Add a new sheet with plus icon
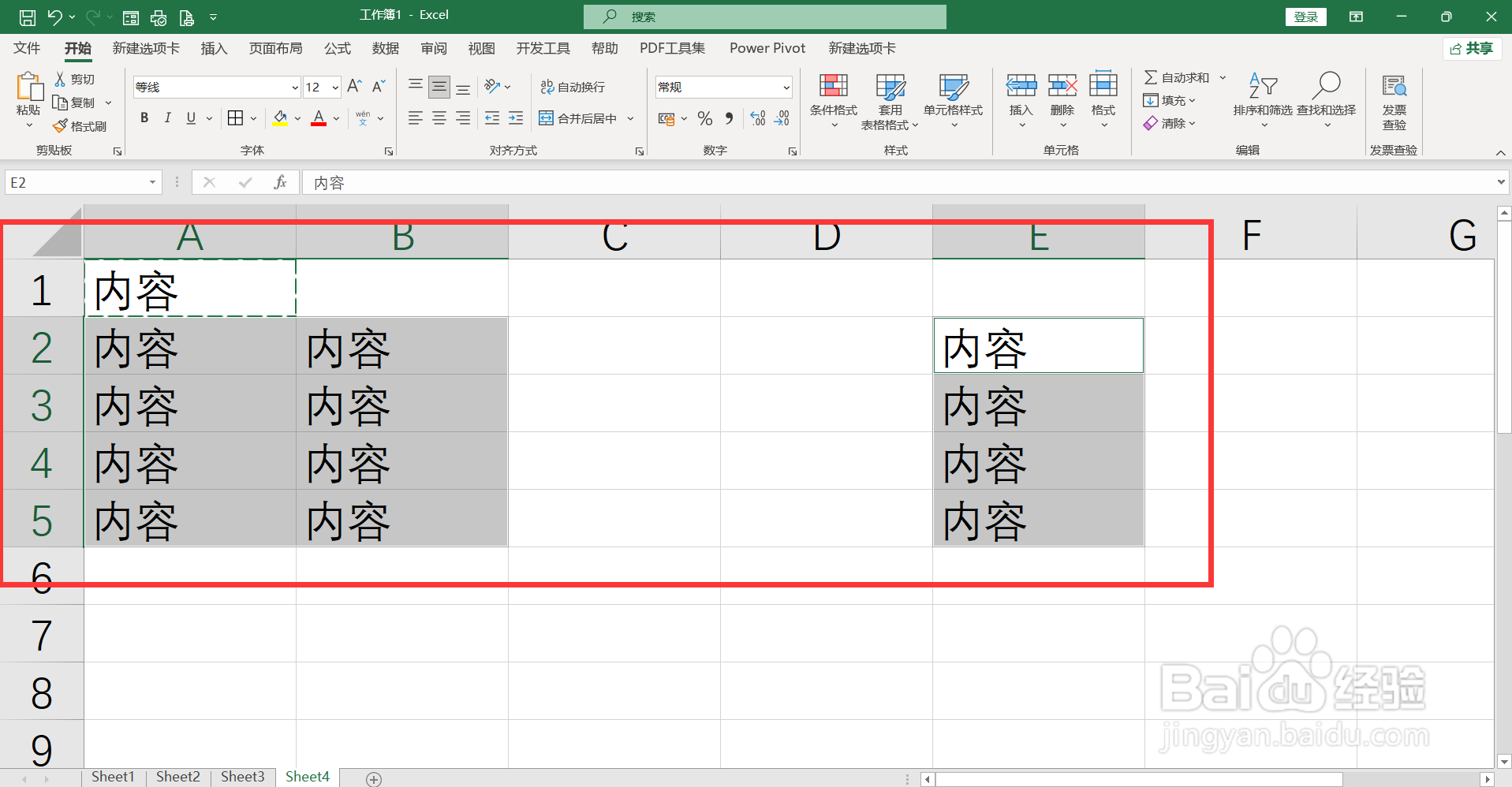Viewport: 1512px width, 787px height. point(374,779)
